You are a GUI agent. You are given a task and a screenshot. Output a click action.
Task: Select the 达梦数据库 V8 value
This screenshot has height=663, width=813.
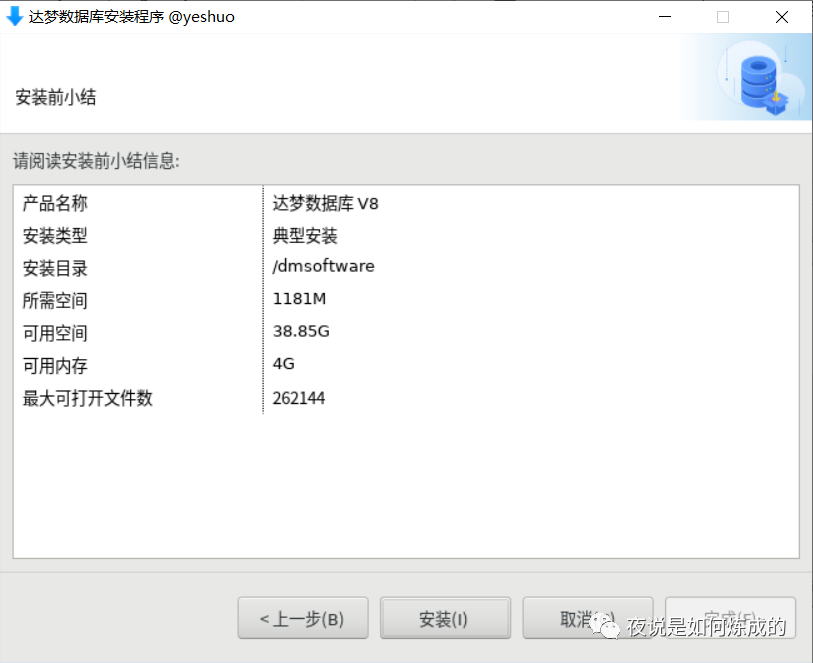point(326,203)
